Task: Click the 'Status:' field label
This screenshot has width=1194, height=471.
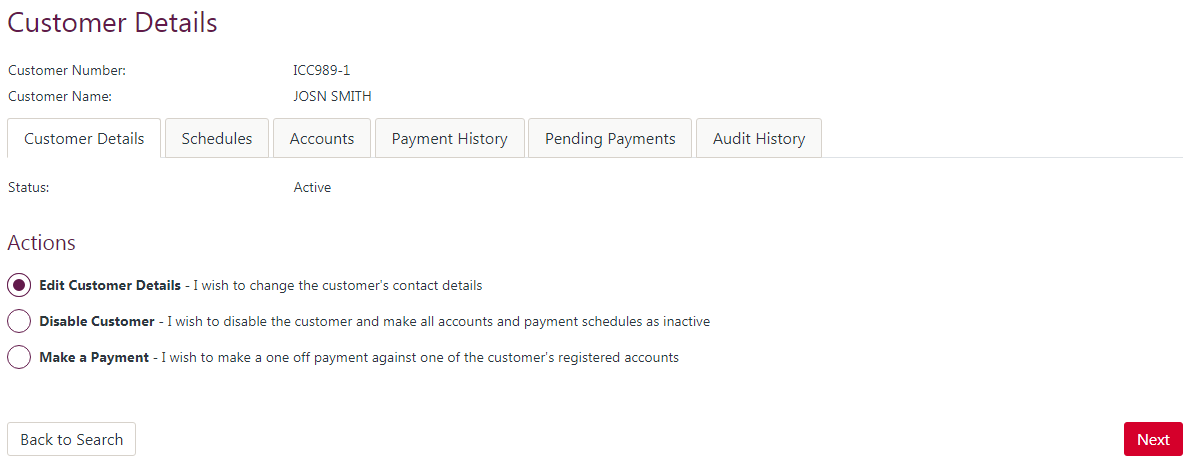Action: point(29,187)
